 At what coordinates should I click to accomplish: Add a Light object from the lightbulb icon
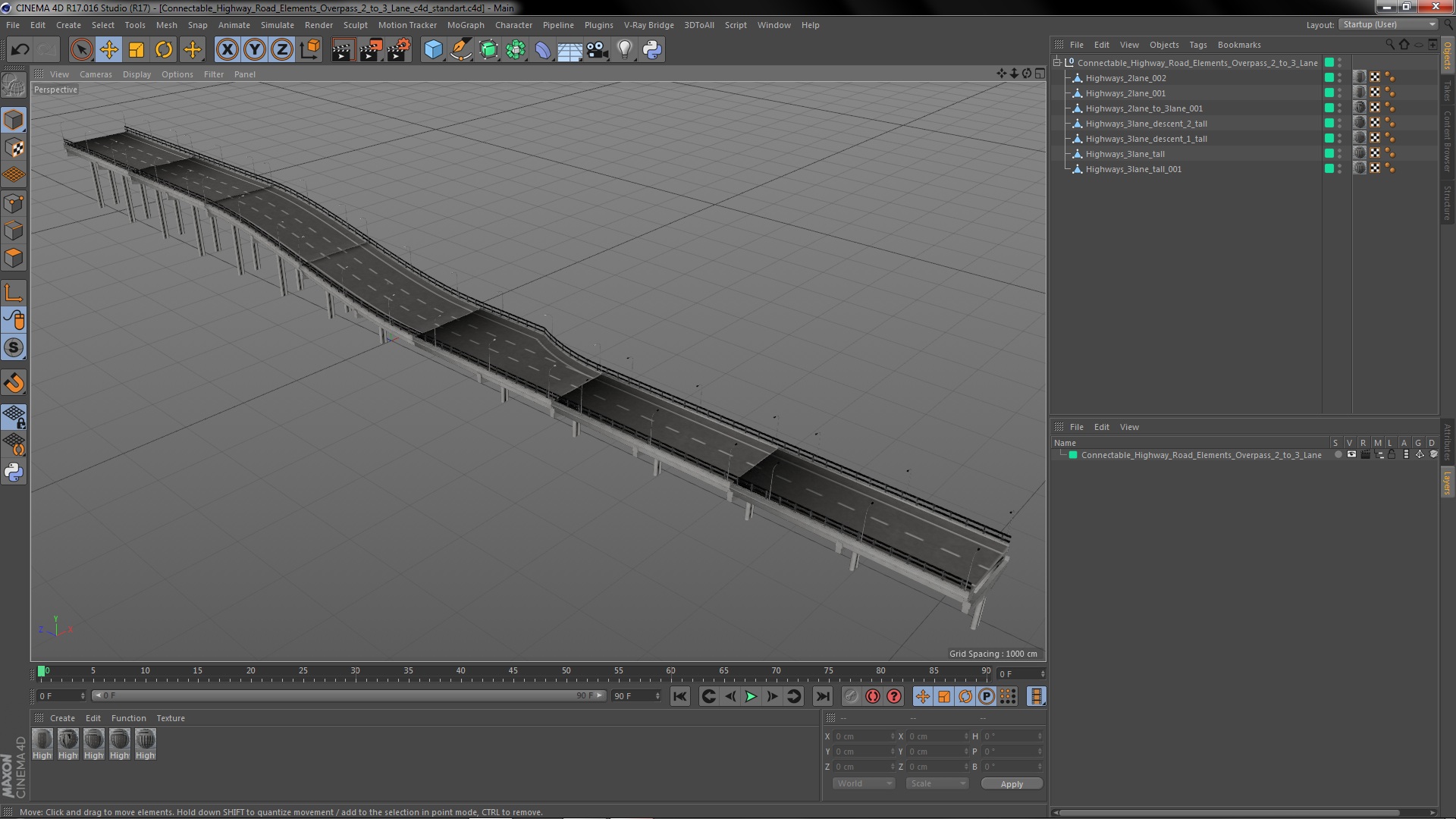[624, 50]
